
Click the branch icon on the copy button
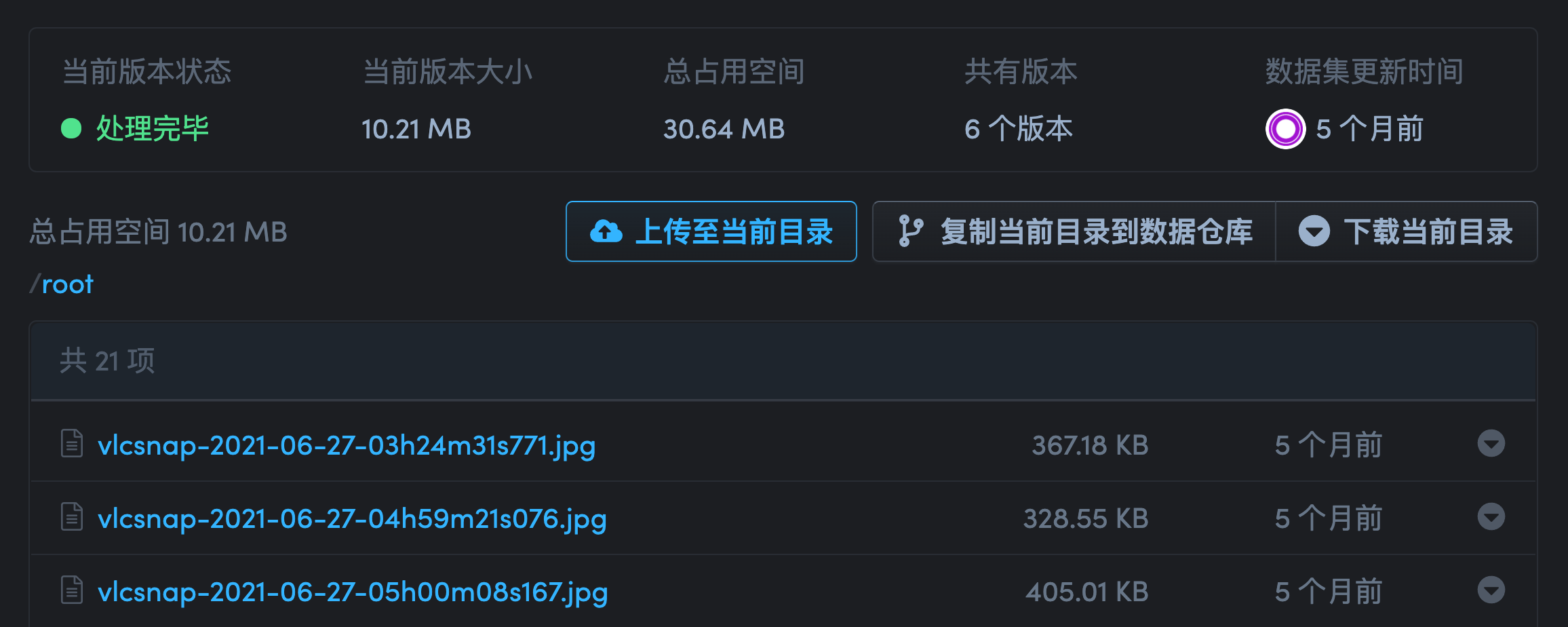coord(910,231)
